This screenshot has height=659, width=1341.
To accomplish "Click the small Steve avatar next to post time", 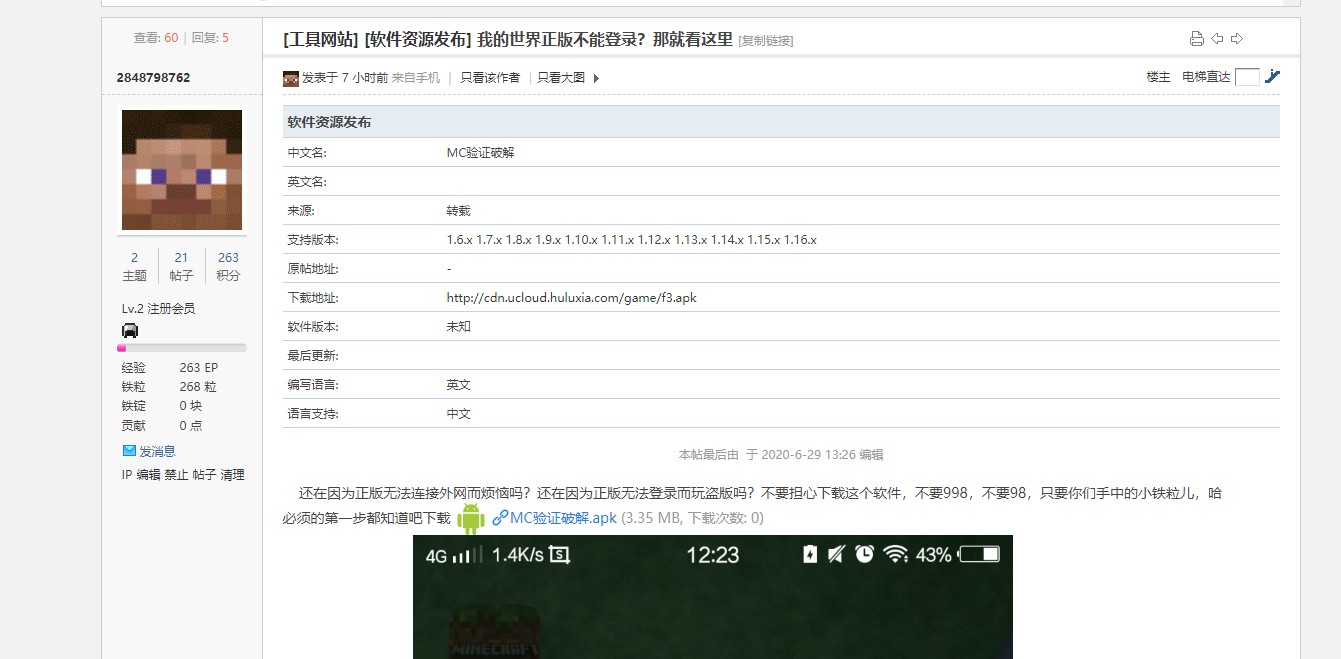I will 291,78.
